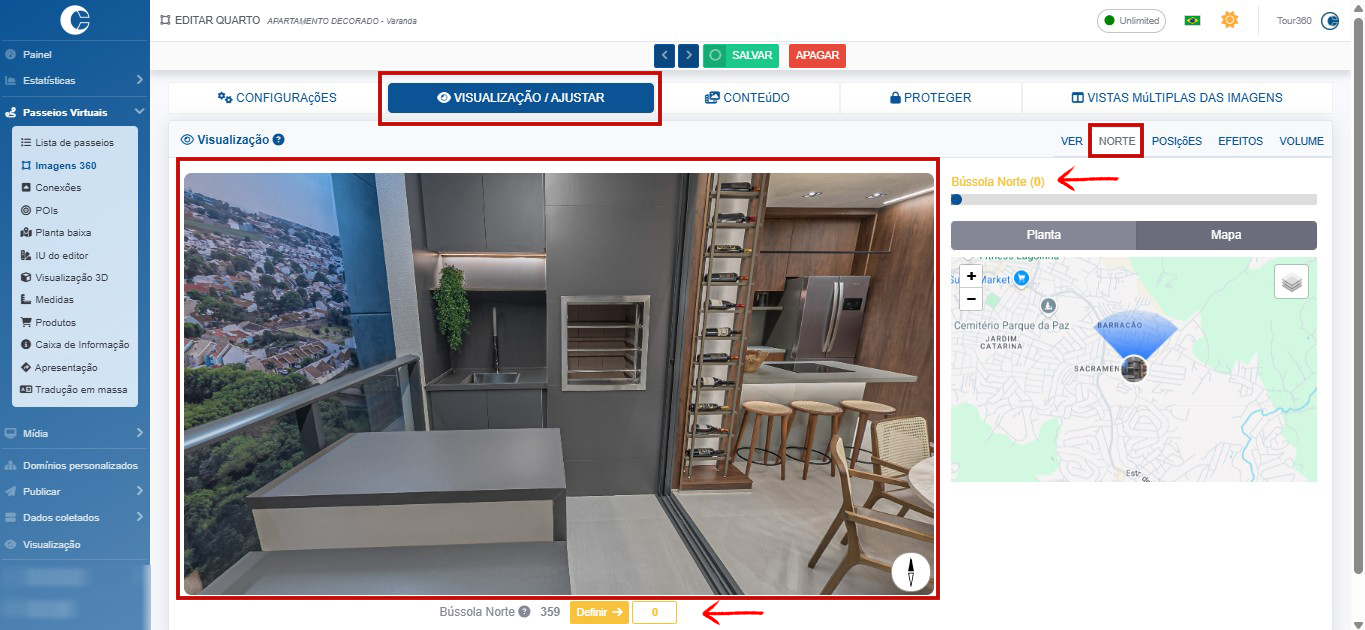Open the Conteúdo tab
This screenshot has width=1365, height=630.
coord(747,98)
